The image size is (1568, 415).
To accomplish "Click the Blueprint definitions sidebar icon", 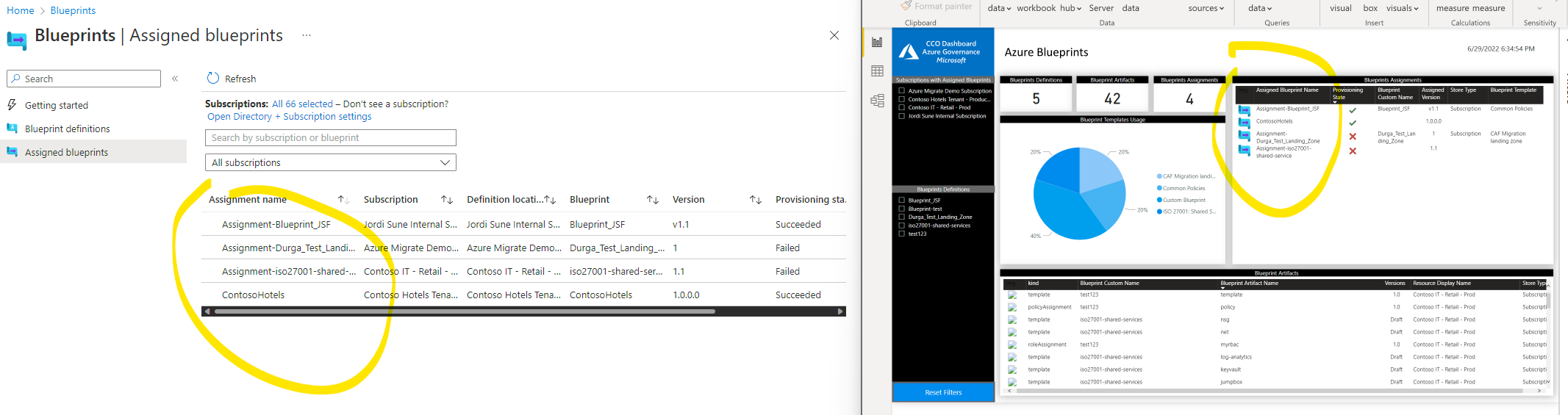I will tap(12, 129).
